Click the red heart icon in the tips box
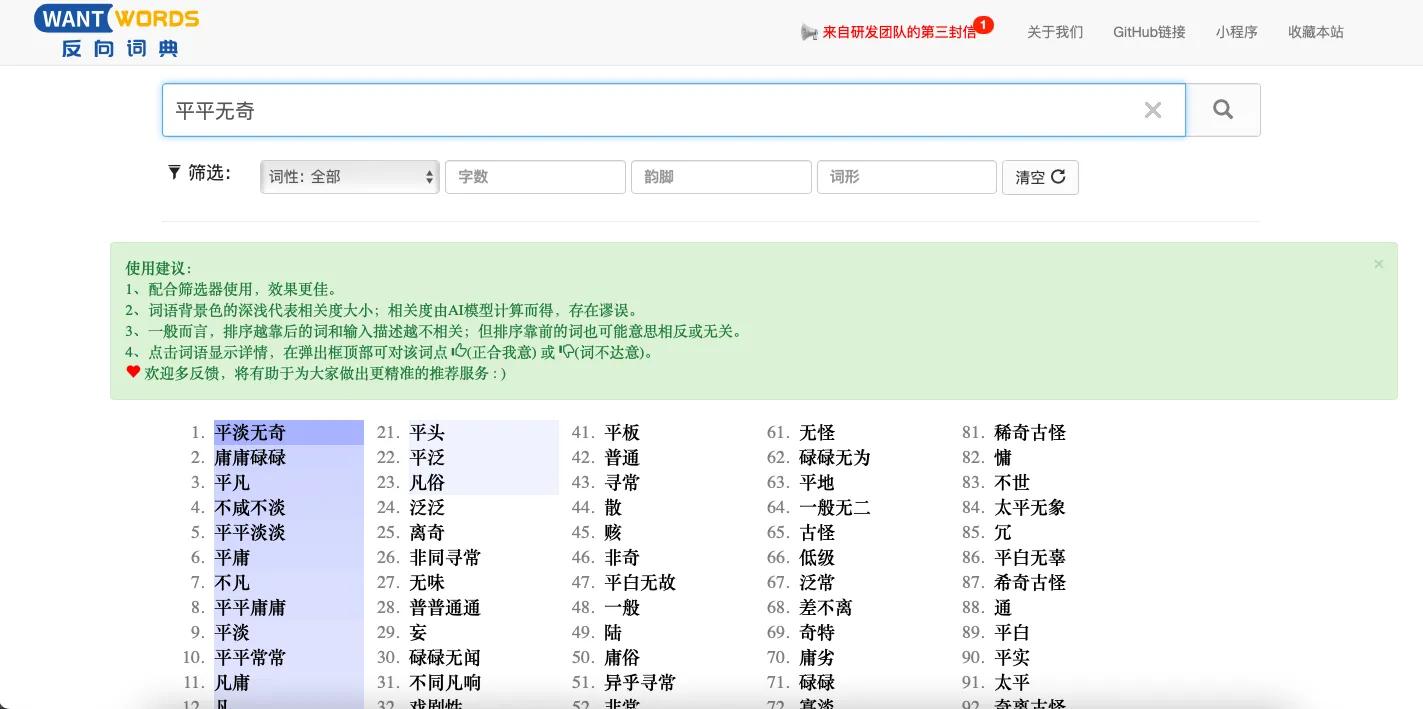 pos(133,372)
